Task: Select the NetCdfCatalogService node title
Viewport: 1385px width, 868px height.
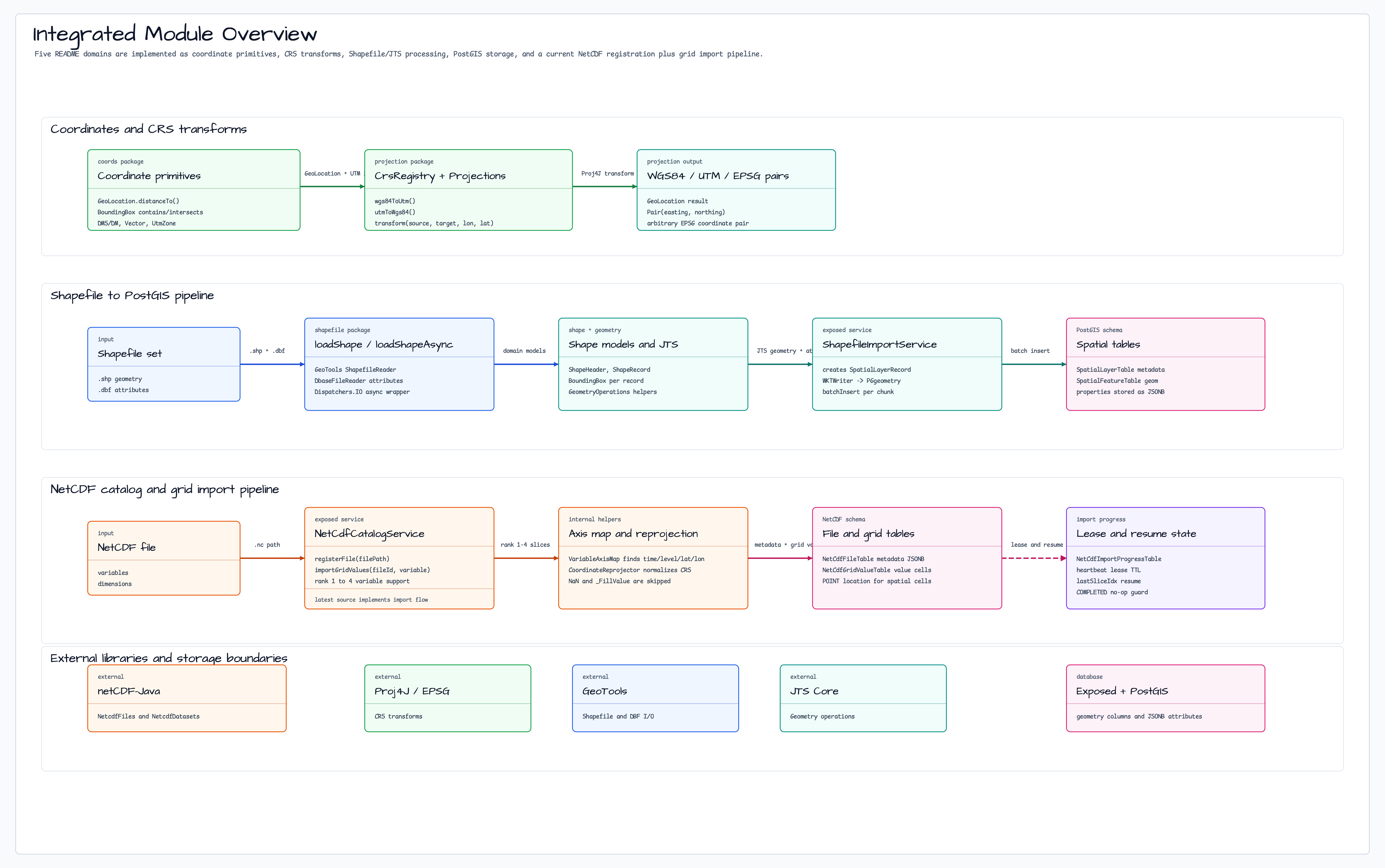Action: [370, 534]
